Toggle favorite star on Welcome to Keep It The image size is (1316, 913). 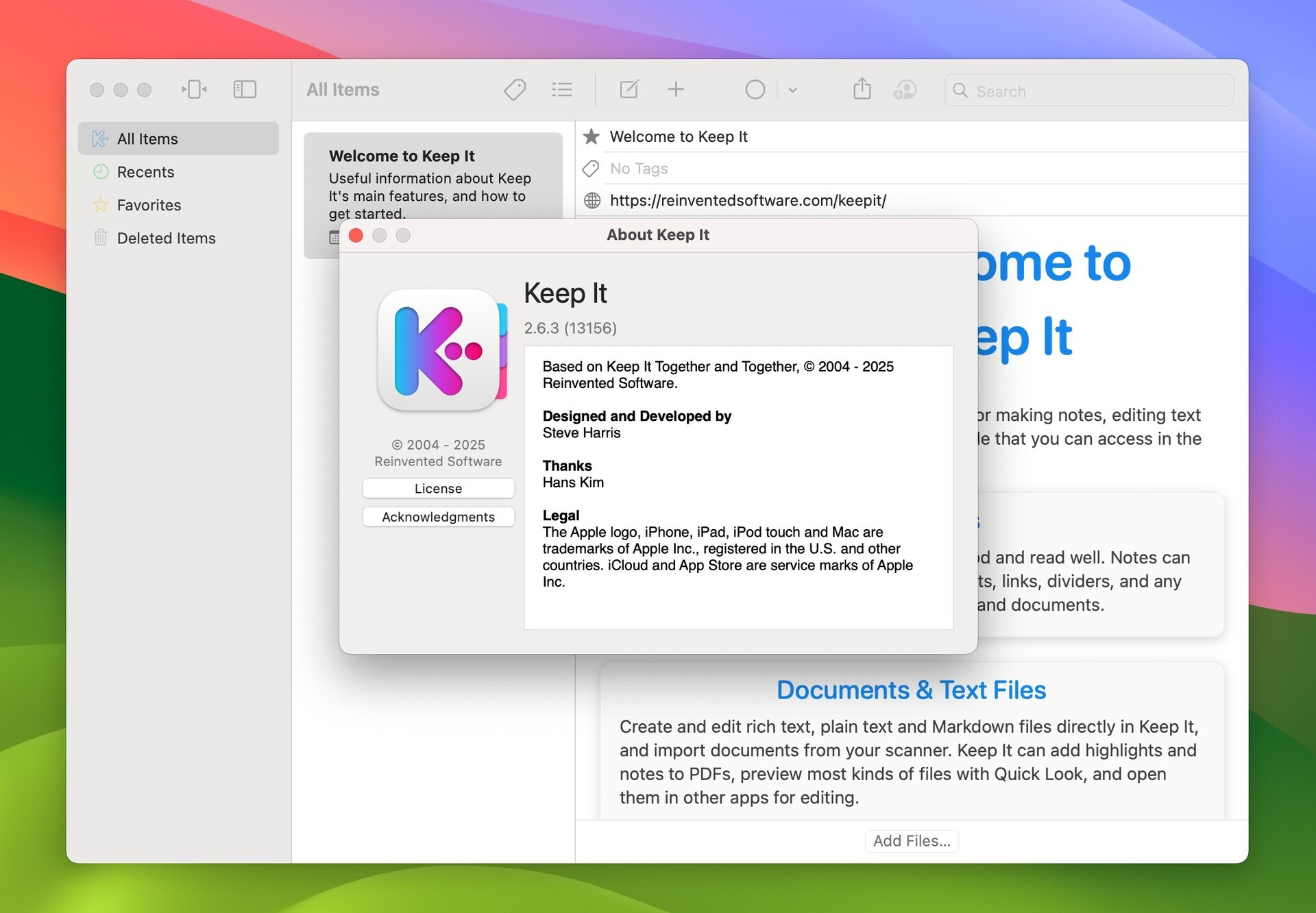click(592, 136)
